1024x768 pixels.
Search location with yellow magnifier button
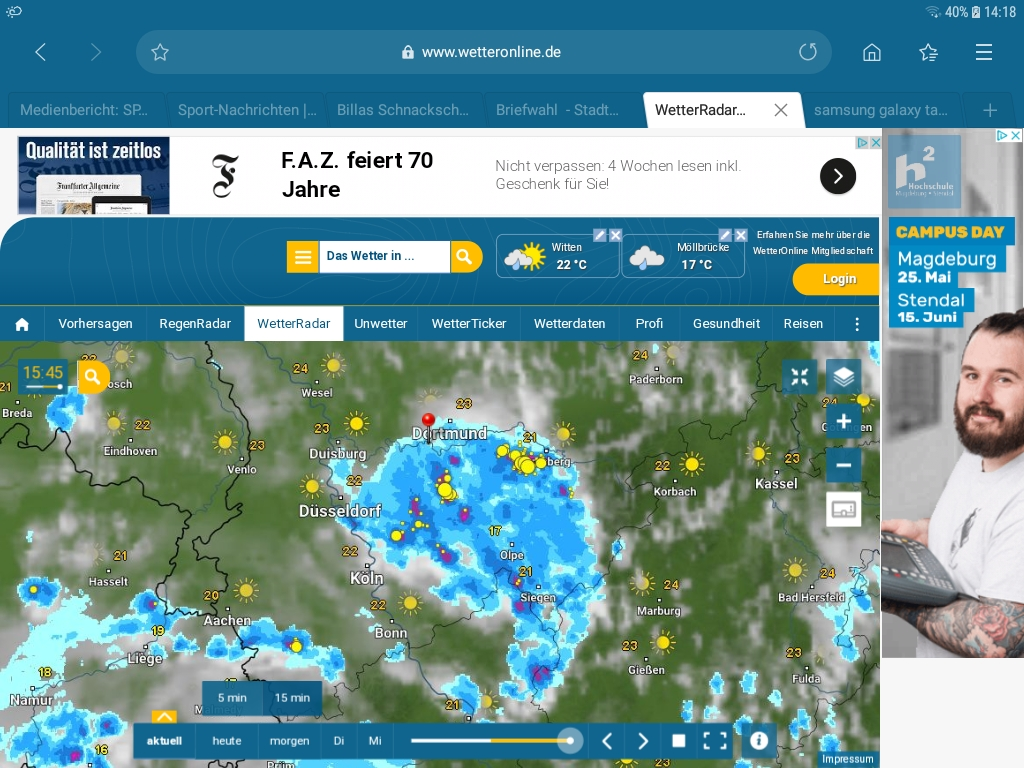point(465,257)
